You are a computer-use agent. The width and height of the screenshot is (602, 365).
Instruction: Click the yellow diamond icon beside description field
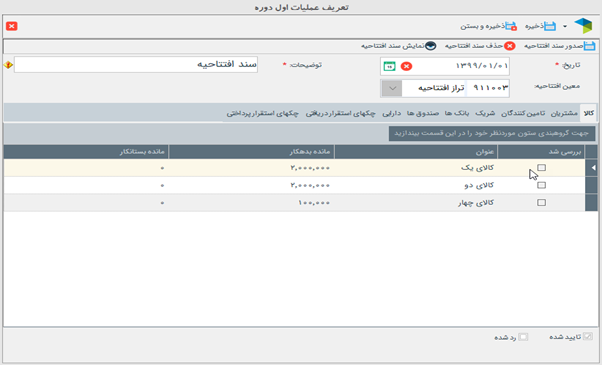pos(8,65)
